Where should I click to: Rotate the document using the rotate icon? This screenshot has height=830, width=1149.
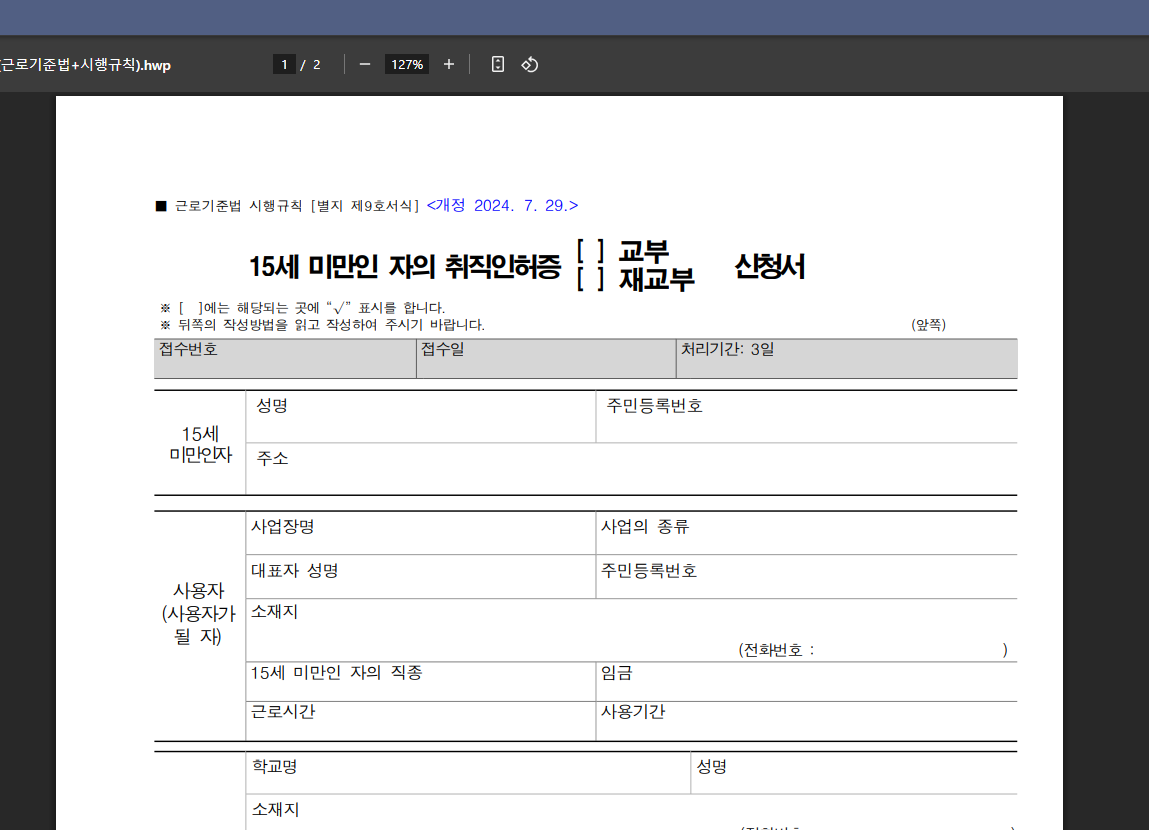[530, 64]
